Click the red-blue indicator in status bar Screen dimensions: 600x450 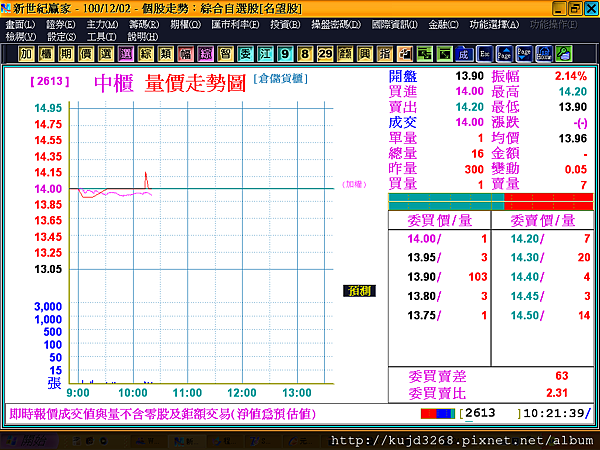coord(438,414)
